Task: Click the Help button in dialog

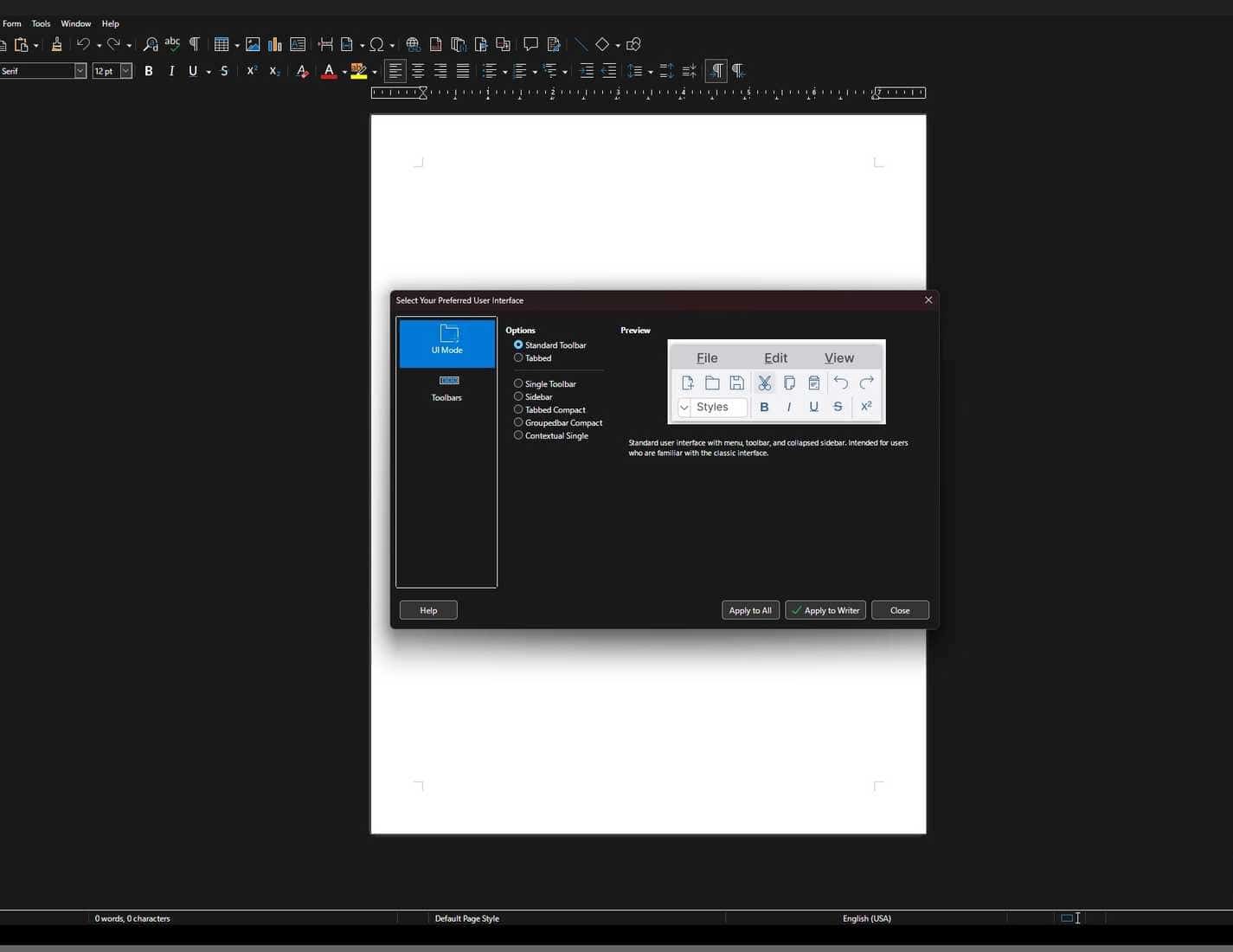Action: click(x=428, y=610)
